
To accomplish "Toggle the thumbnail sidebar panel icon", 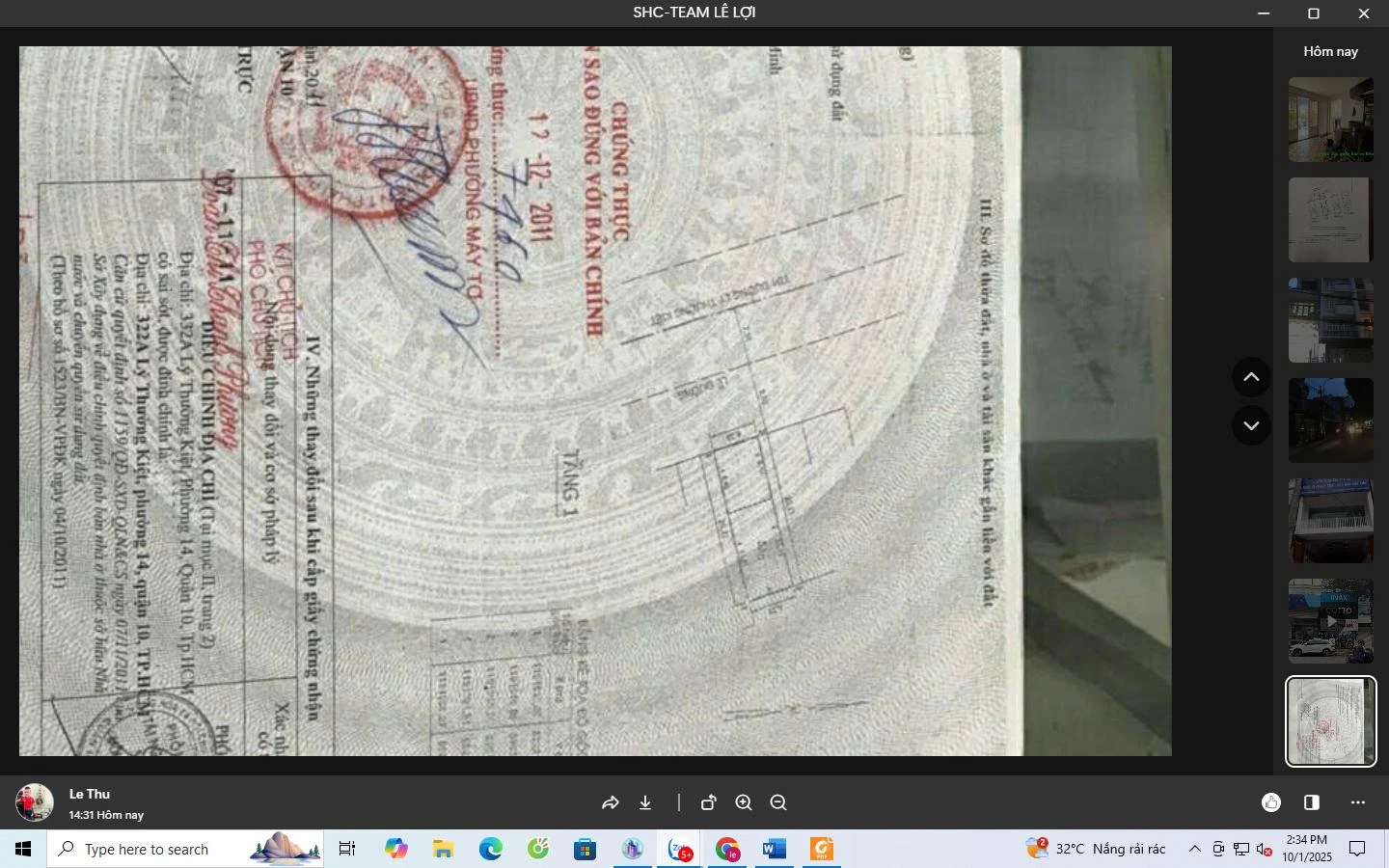I will point(1312,802).
